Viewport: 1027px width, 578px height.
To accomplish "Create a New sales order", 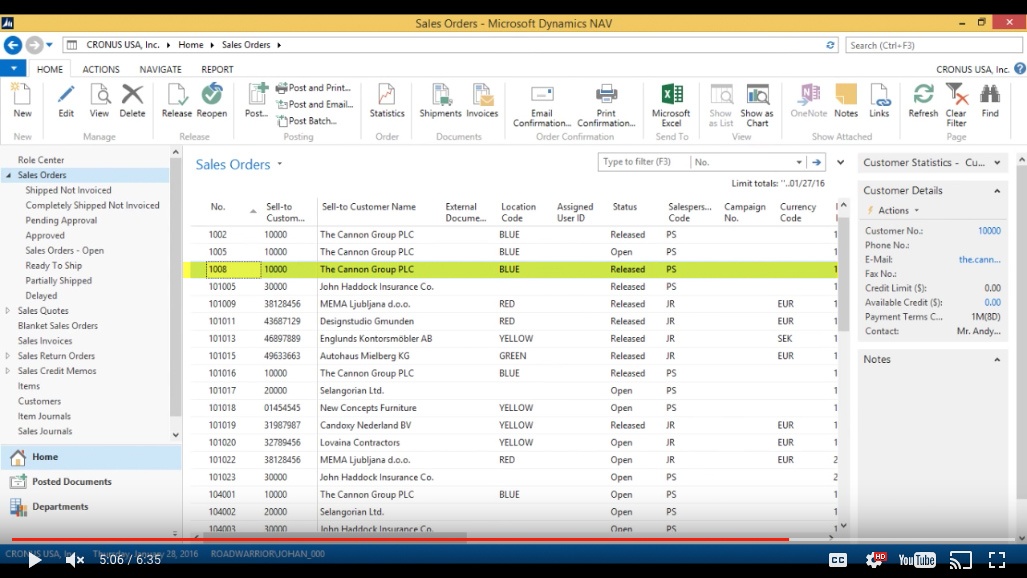I will (x=22, y=100).
